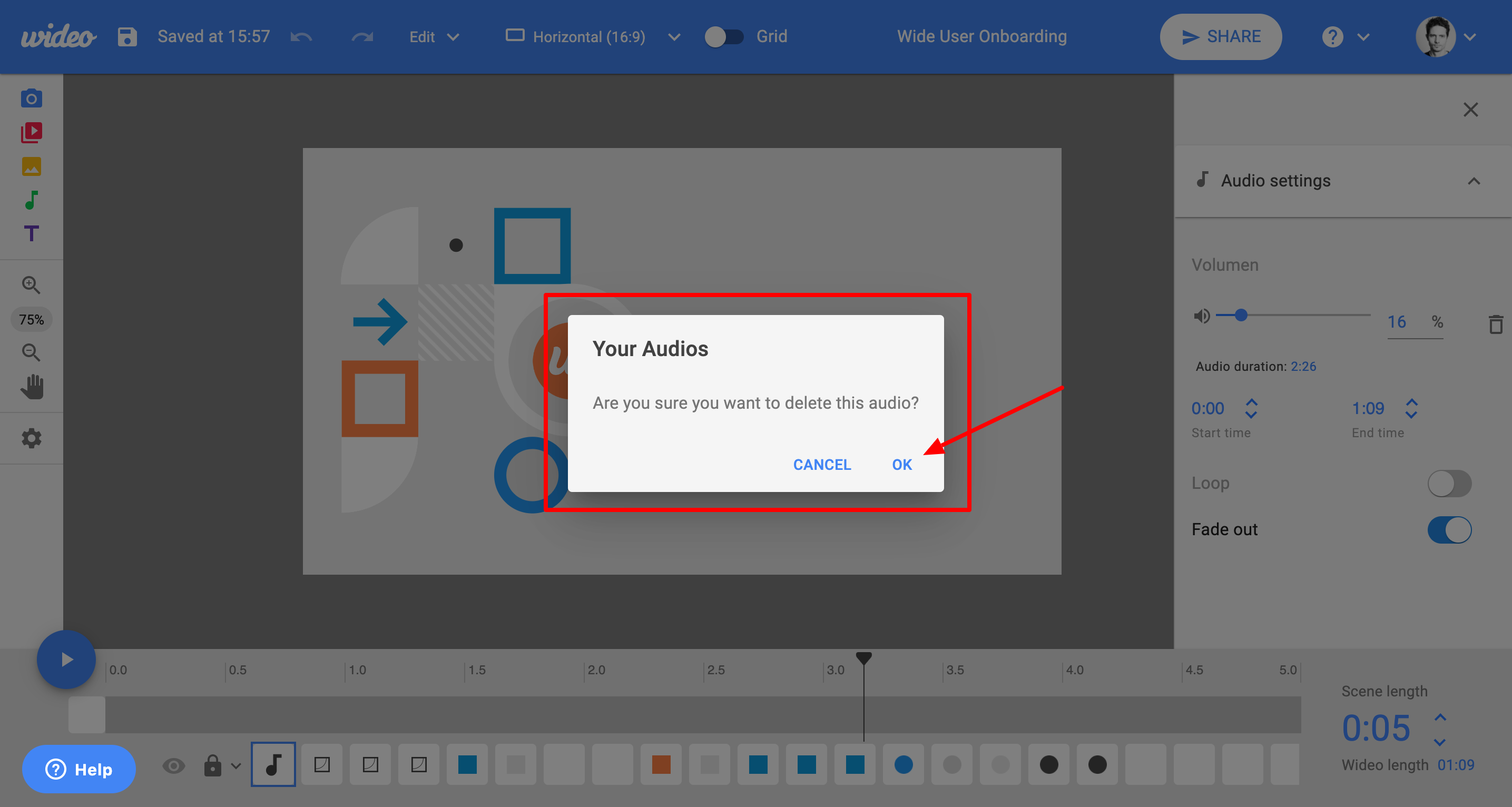The width and height of the screenshot is (1512, 807).
Task: Click the zoom in magnifier
Action: coord(31,285)
